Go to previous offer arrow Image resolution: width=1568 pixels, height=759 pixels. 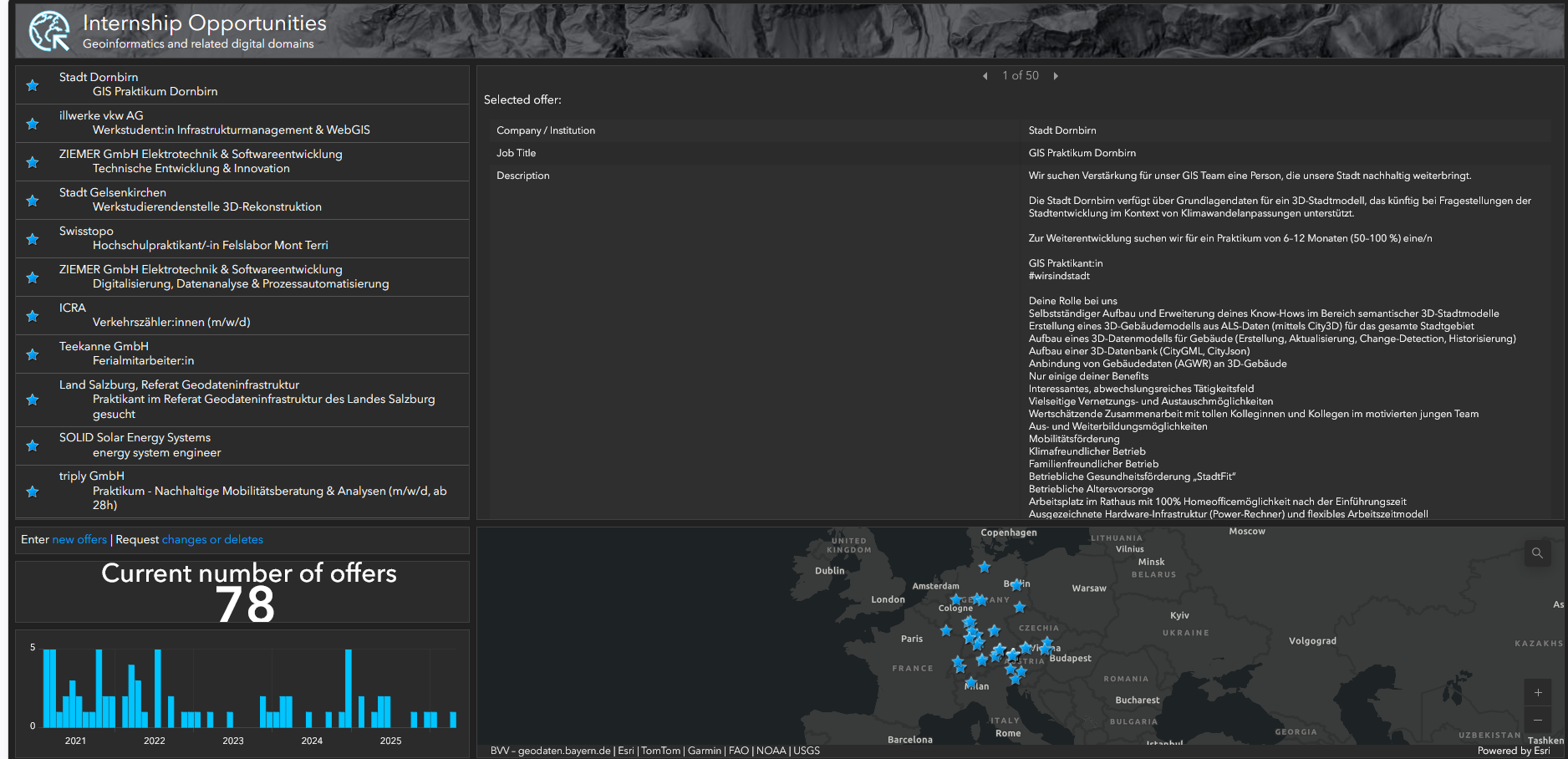pyautogui.click(x=985, y=76)
